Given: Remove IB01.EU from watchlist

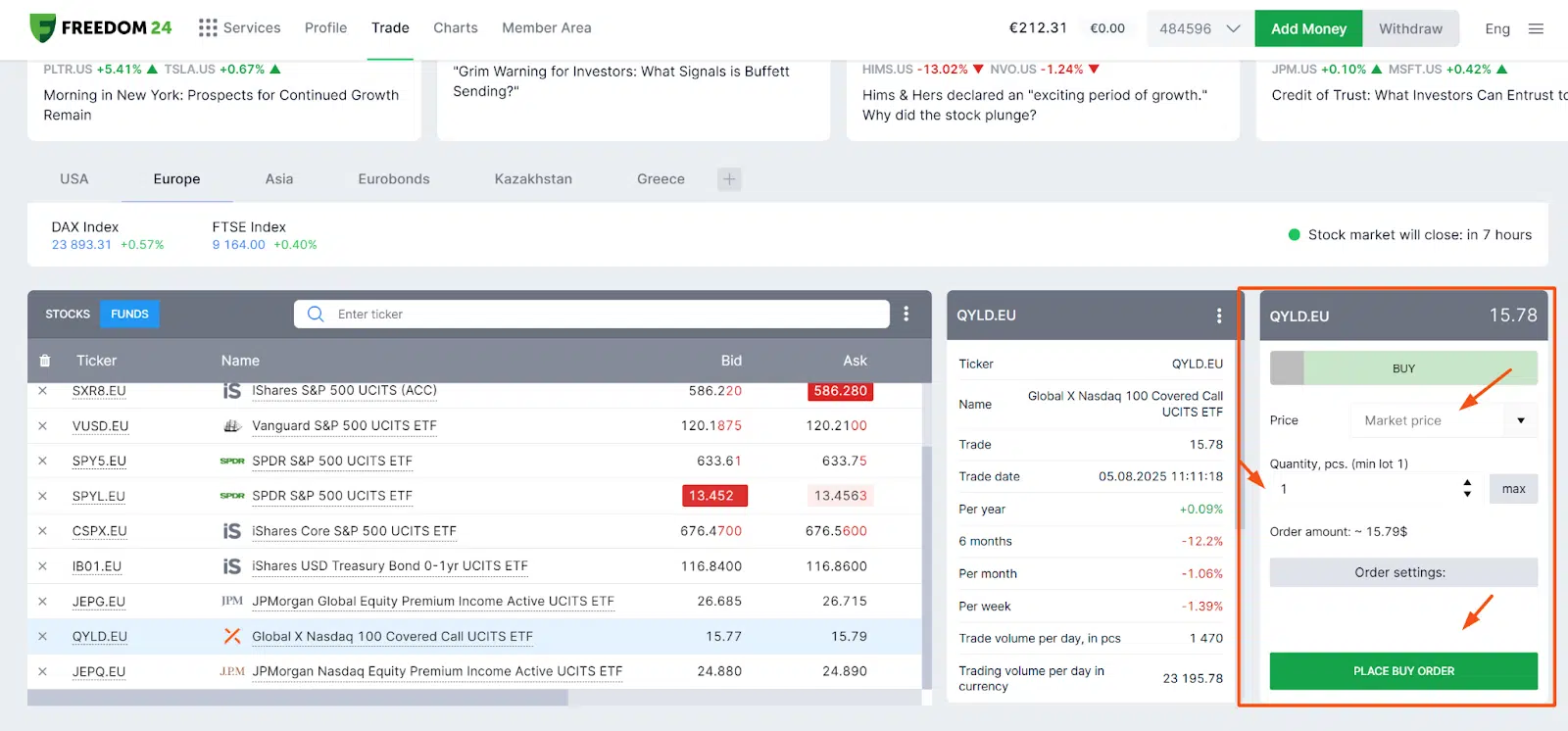Looking at the screenshot, I should pos(42,566).
